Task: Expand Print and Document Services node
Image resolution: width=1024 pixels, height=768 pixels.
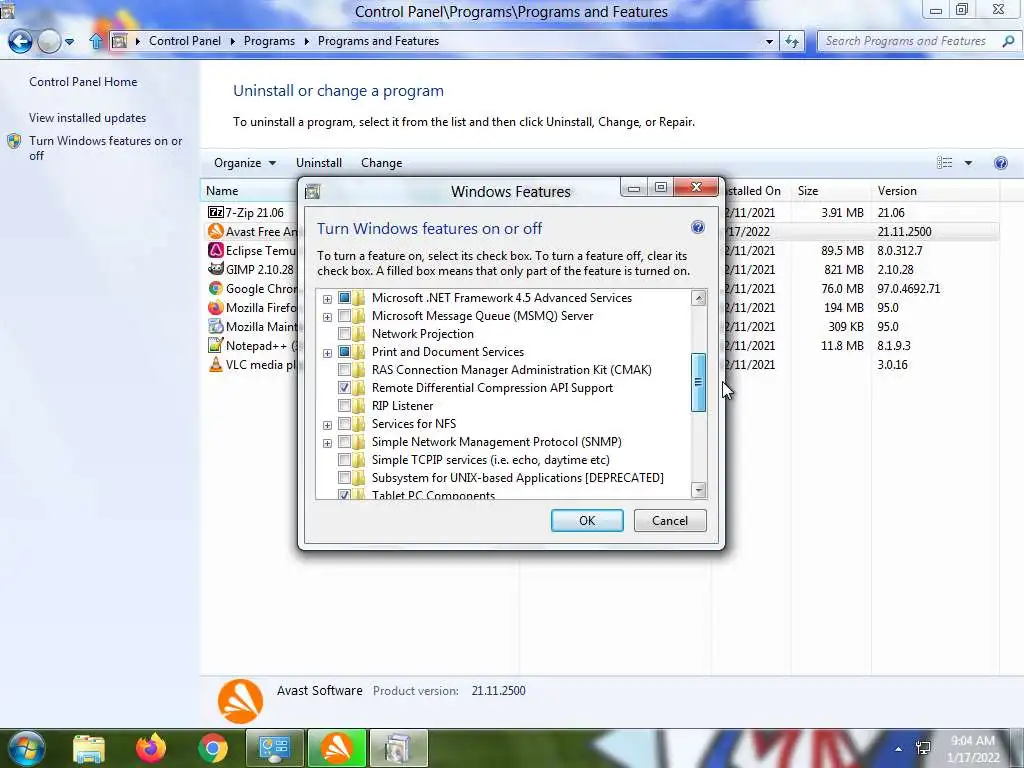Action: pos(327,353)
